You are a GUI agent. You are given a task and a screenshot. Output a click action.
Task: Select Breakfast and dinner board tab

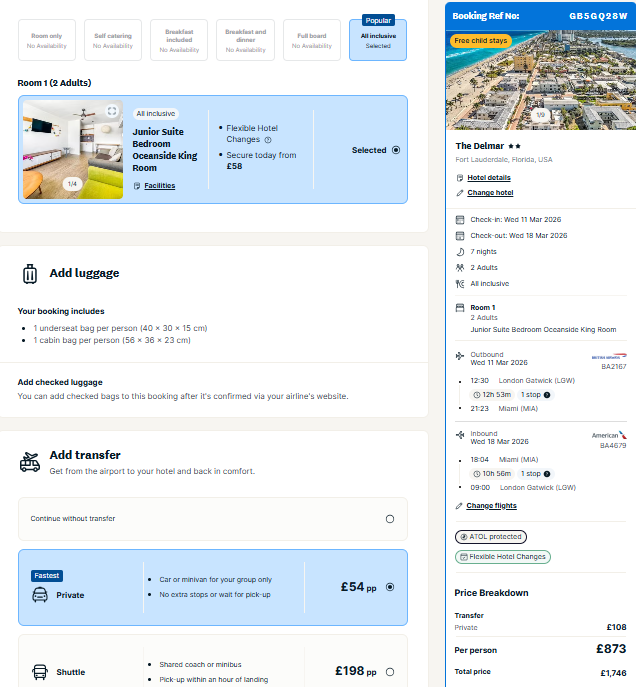245,40
